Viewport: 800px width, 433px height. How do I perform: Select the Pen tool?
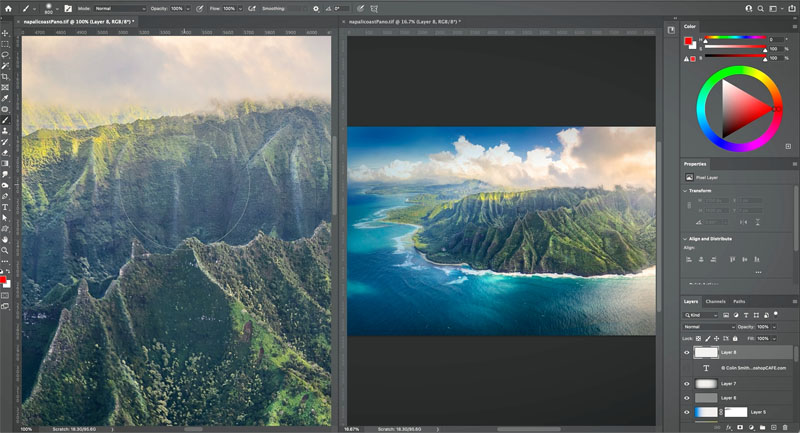[x=5, y=196]
